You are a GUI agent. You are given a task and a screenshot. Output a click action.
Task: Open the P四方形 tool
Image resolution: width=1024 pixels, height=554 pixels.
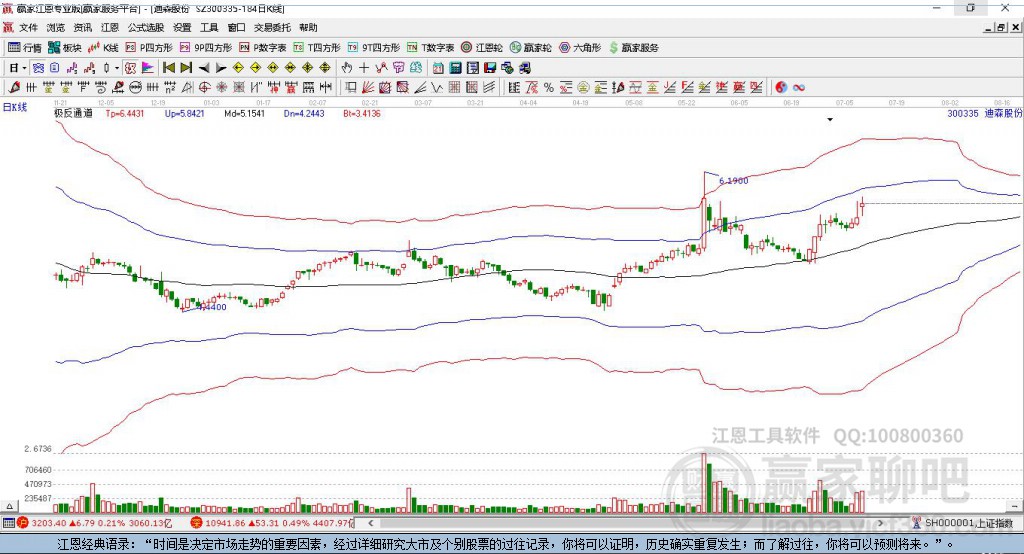click(x=149, y=48)
